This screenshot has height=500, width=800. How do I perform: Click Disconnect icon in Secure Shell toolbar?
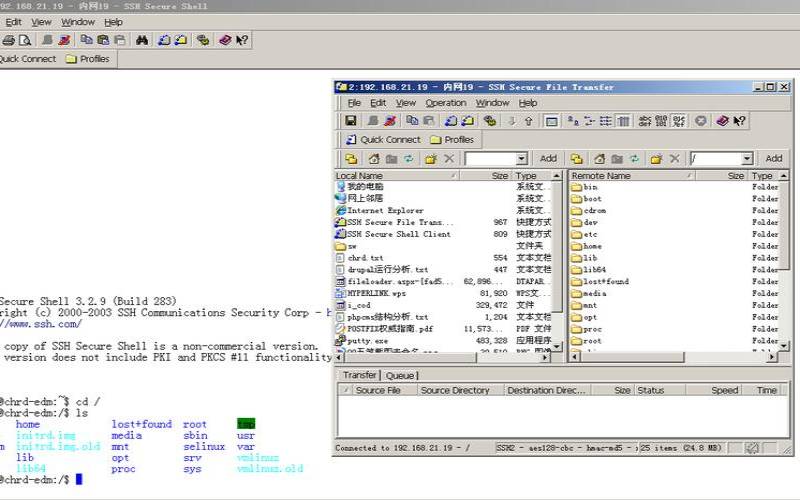click(64, 40)
